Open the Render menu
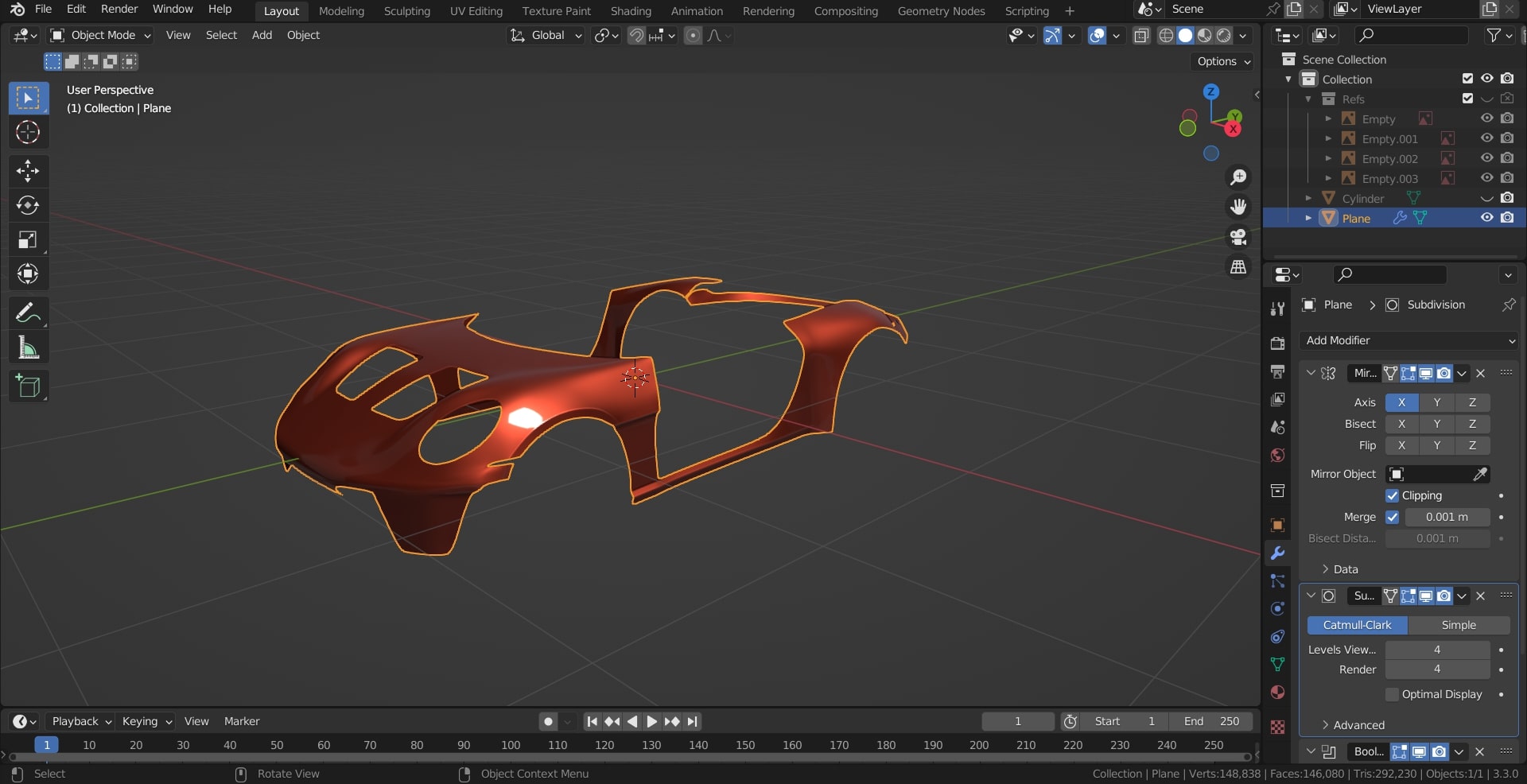The width and height of the screenshot is (1527, 784). tap(119, 9)
